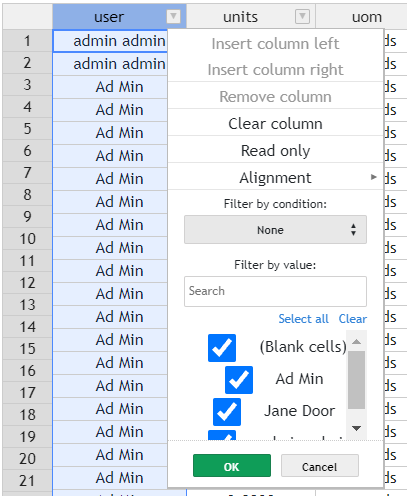Click the scroll down arrow in value list
This screenshot has height=496, width=407.
click(x=357, y=428)
